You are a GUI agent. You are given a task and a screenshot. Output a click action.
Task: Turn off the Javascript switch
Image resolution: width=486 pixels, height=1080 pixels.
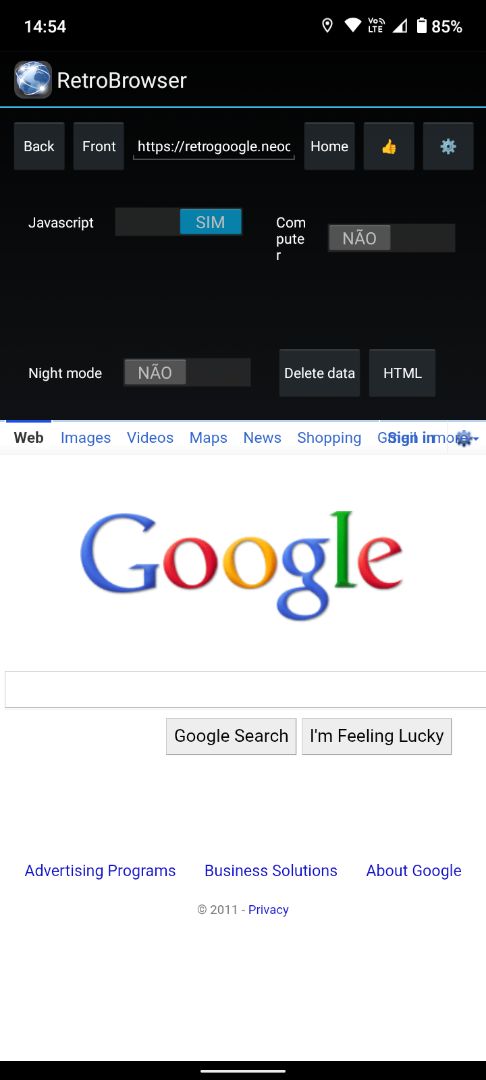pyautogui.click(x=179, y=222)
